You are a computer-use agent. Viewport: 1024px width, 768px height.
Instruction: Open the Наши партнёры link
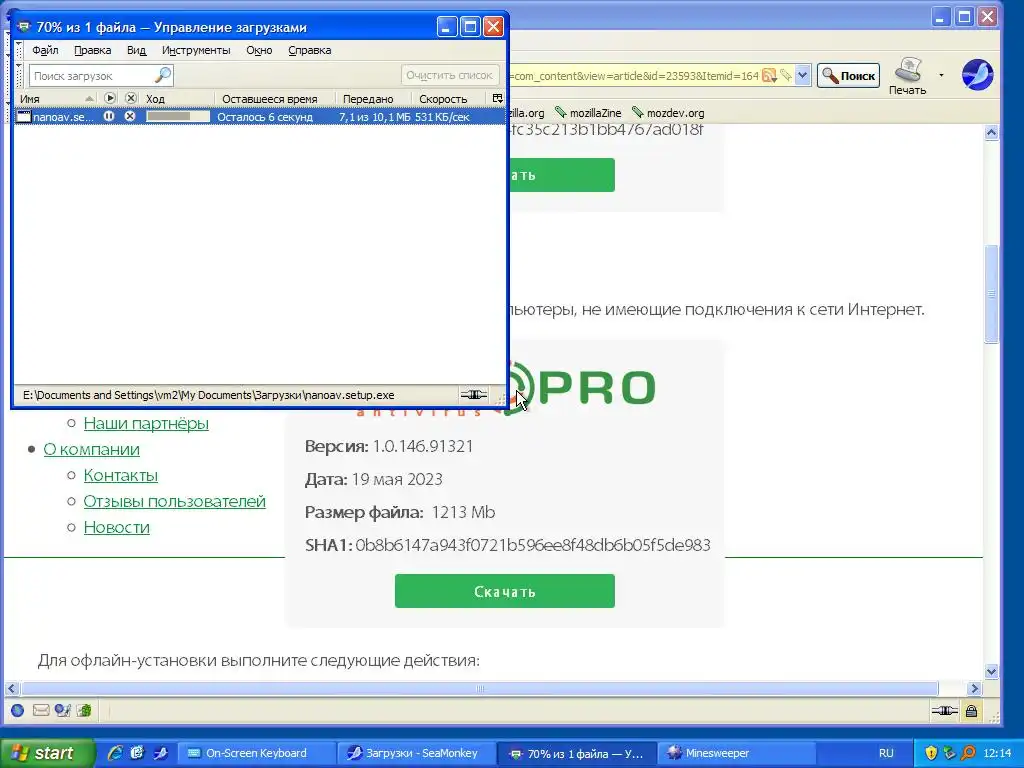pyautogui.click(x=146, y=423)
